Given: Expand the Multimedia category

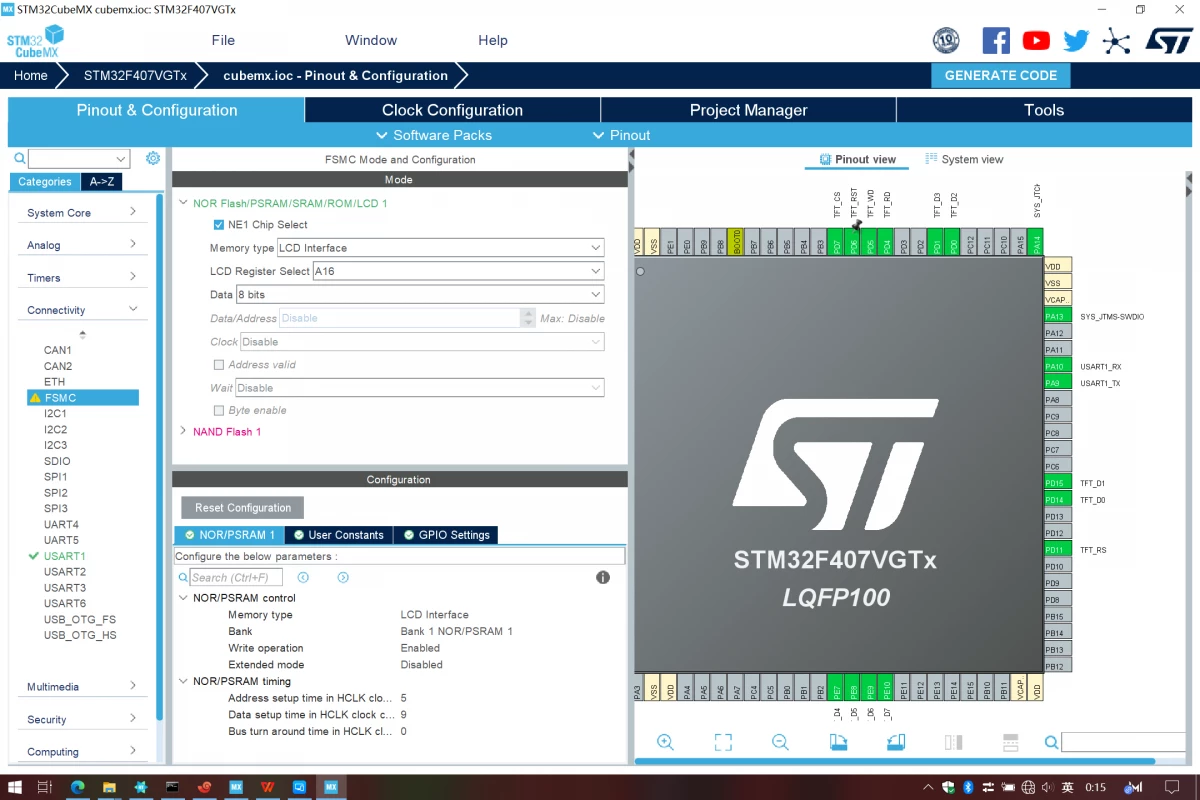Looking at the screenshot, I should click(x=82, y=686).
